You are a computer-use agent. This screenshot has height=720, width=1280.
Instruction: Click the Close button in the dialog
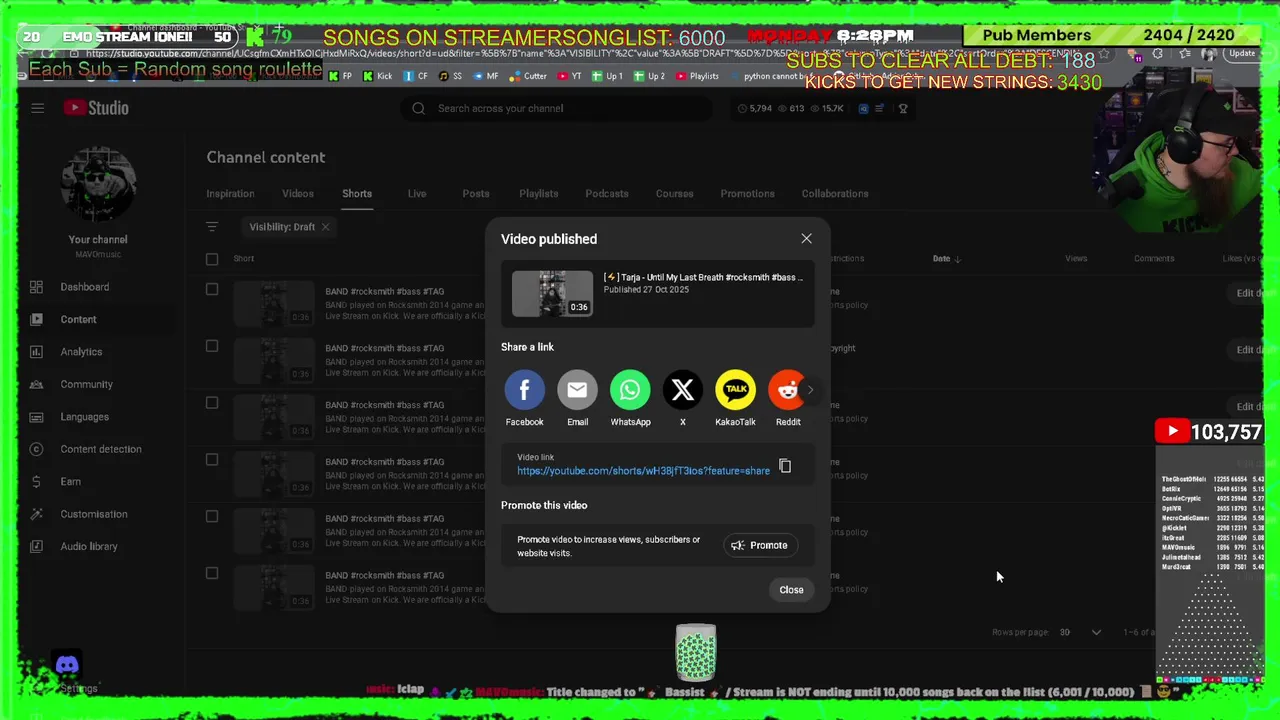791,590
